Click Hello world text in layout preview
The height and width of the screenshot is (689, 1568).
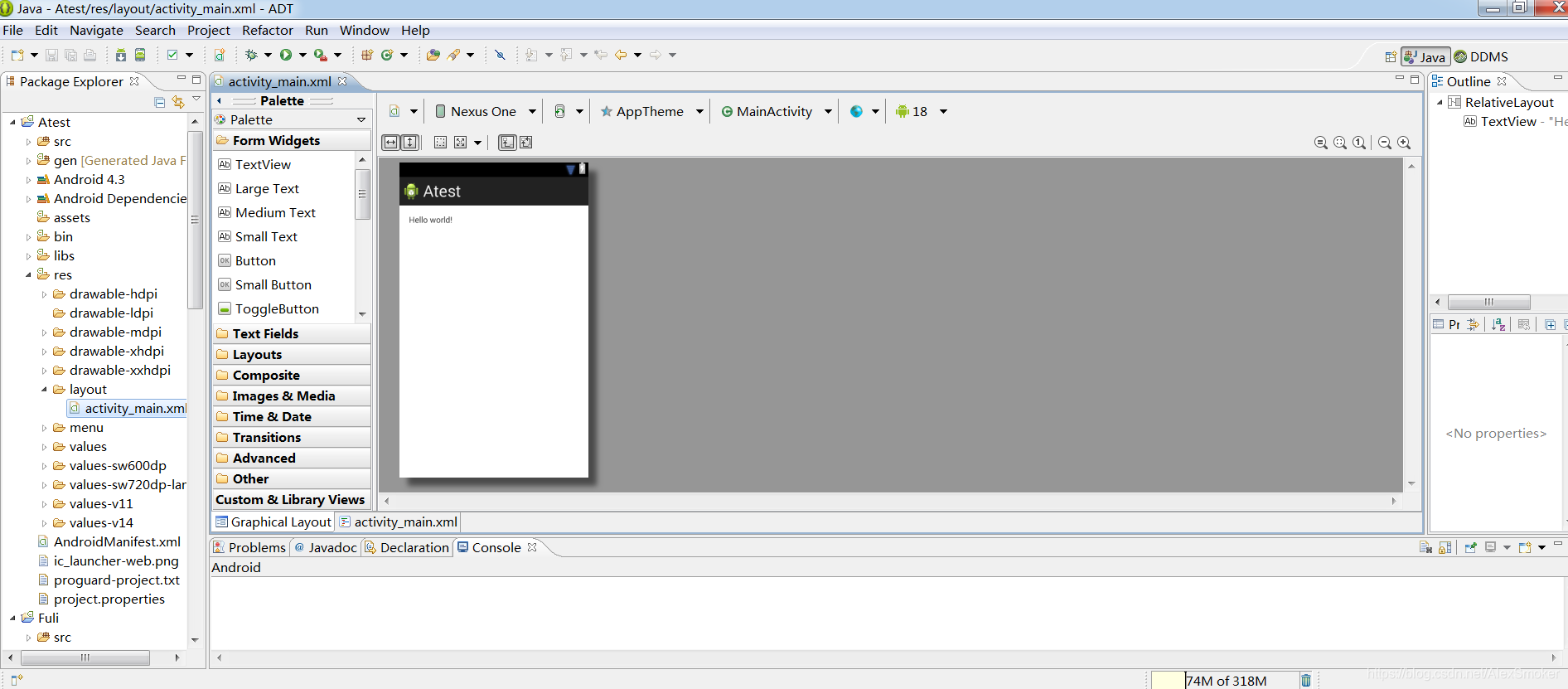point(430,220)
